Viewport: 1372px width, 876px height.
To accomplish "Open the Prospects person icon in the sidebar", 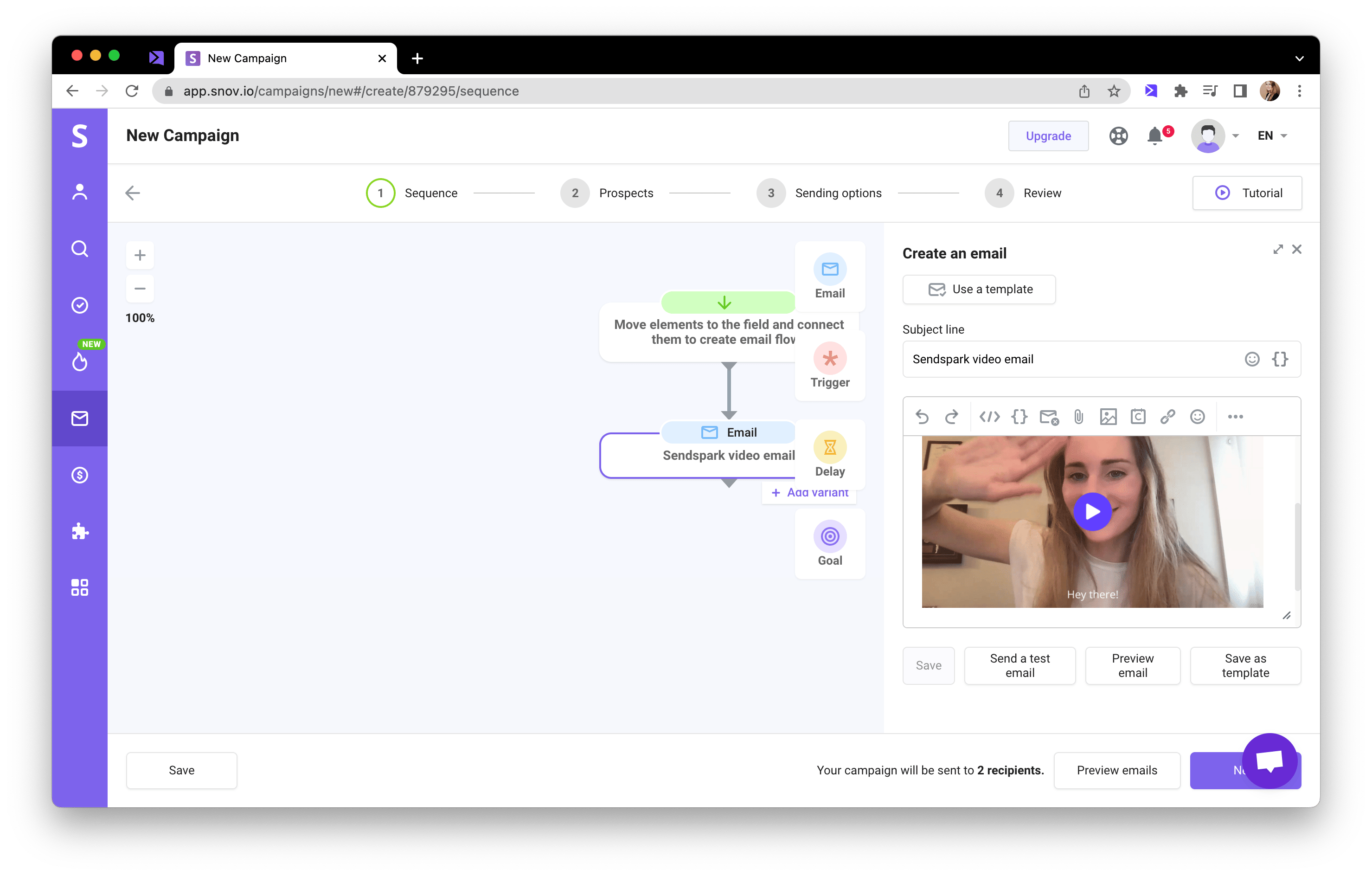I will coord(80,192).
